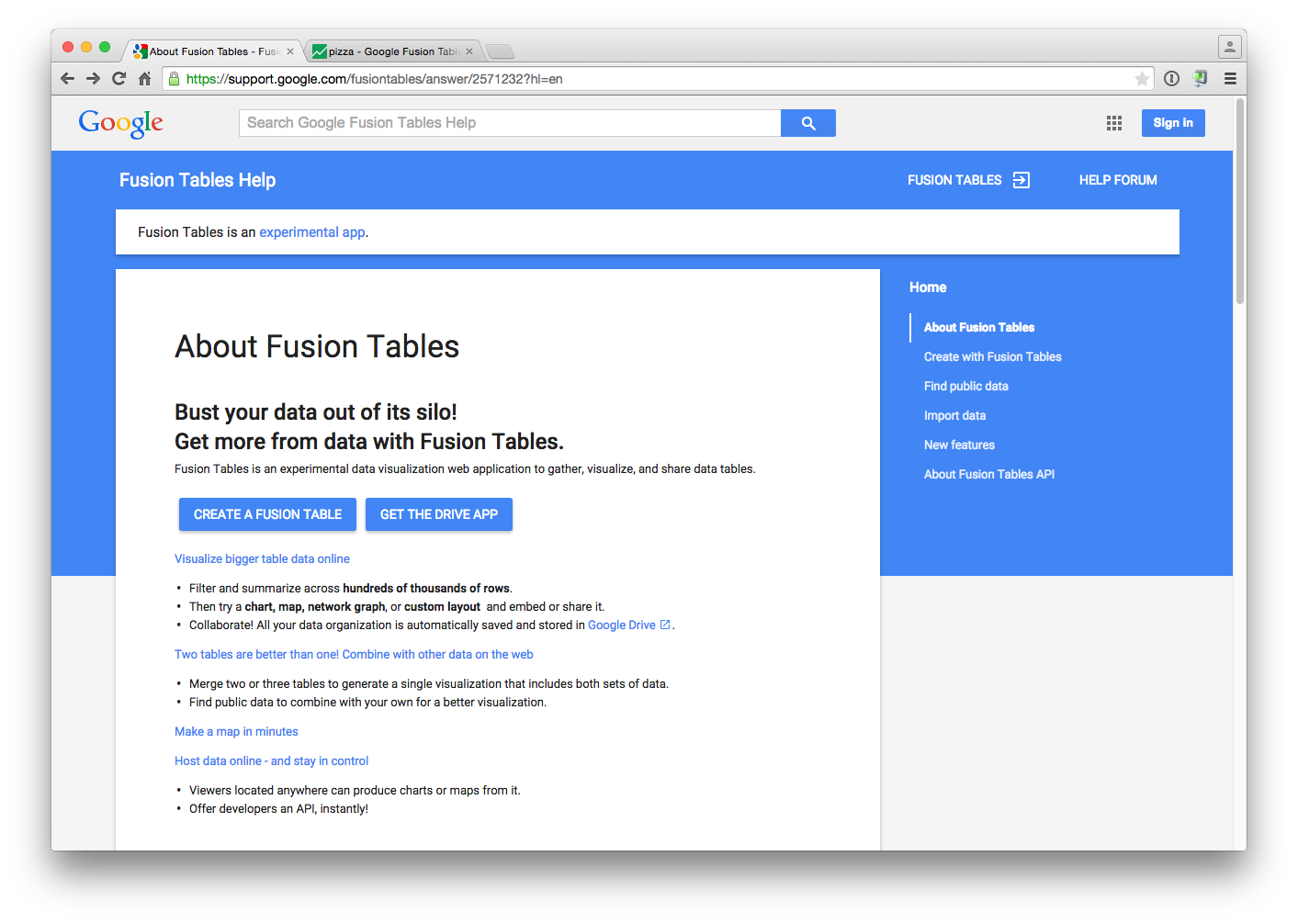Follow the Google Drive link

tap(622, 625)
